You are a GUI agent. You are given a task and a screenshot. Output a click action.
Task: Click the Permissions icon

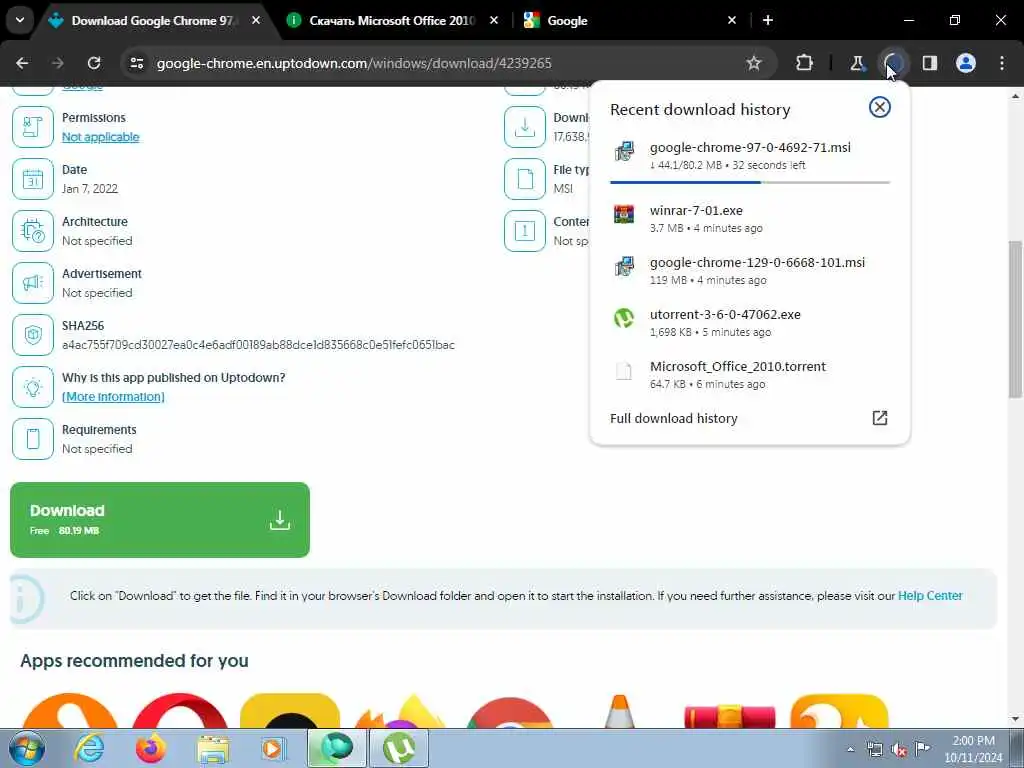[33, 127]
